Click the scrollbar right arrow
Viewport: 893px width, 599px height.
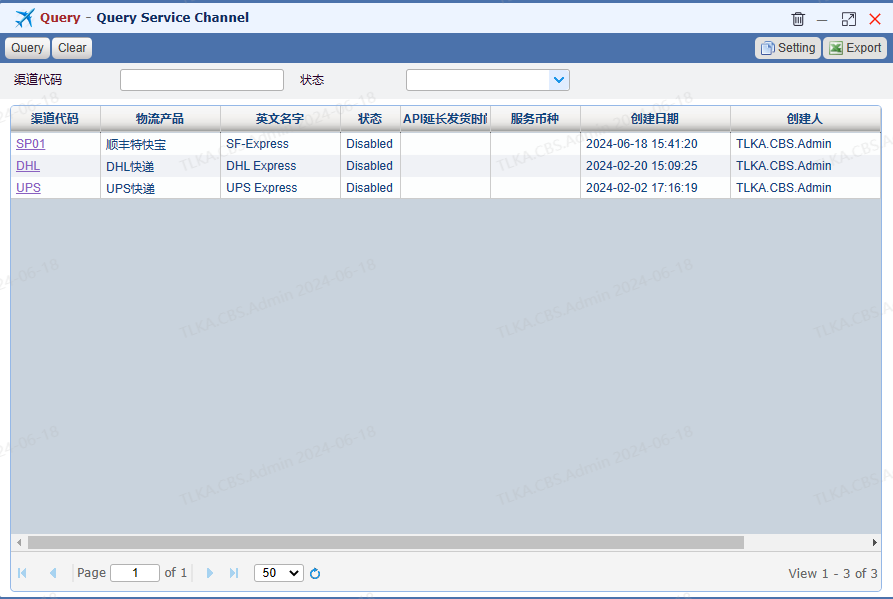click(x=875, y=543)
